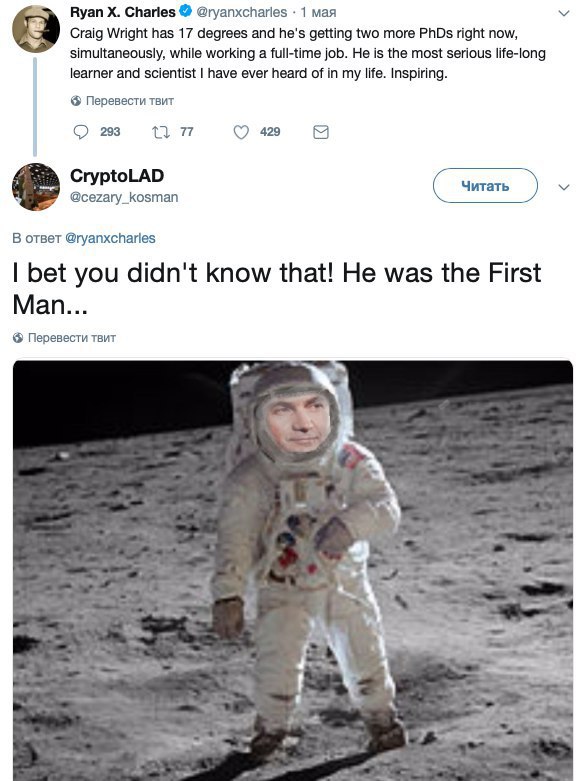Open CryptoLAD profile avatar

pyautogui.click(x=35, y=187)
